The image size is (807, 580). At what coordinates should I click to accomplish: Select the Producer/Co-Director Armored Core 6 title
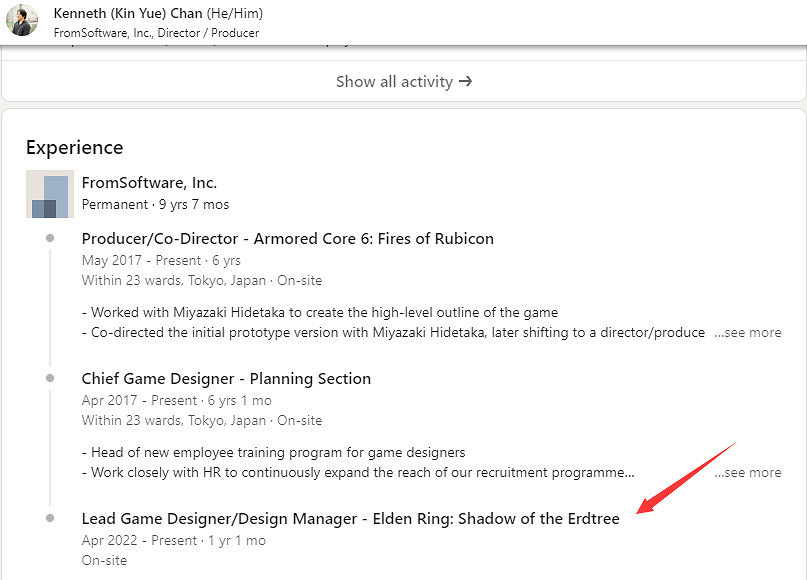point(287,238)
